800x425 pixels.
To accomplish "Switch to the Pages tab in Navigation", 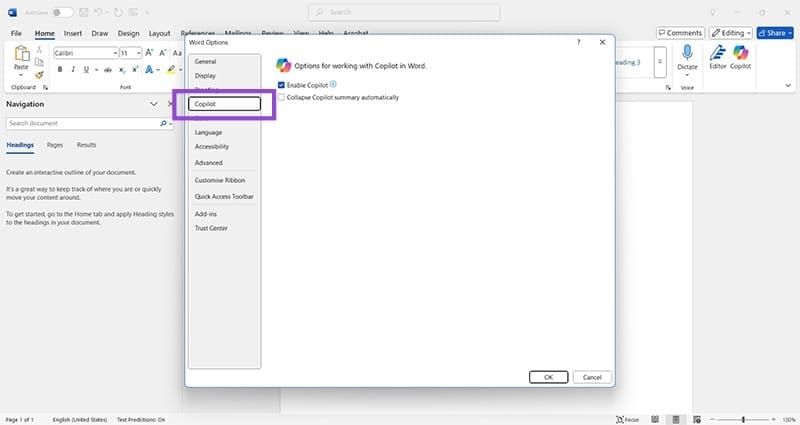I will click(x=55, y=145).
